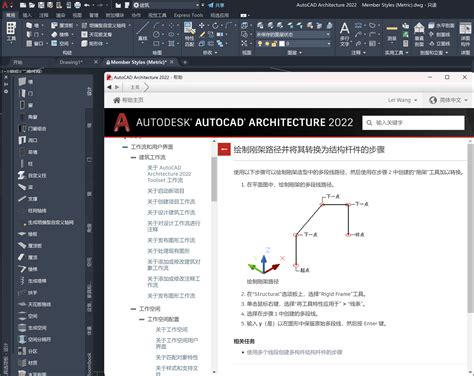
Task: Click 帮助主页 Help Home link
Action: point(129,100)
